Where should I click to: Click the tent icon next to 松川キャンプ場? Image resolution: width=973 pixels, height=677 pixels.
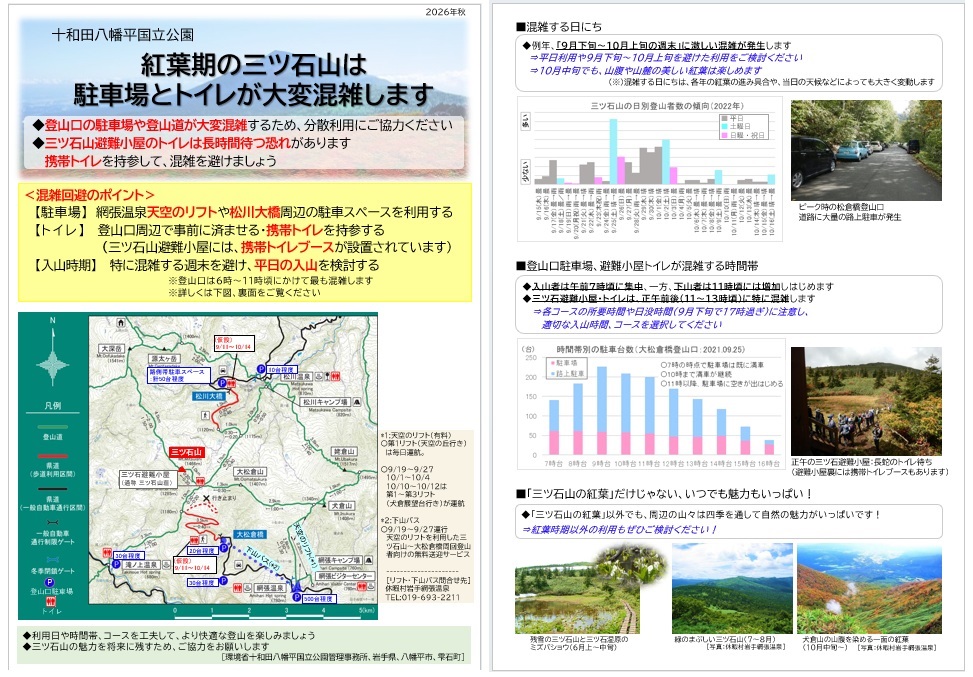pyautogui.click(x=357, y=402)
